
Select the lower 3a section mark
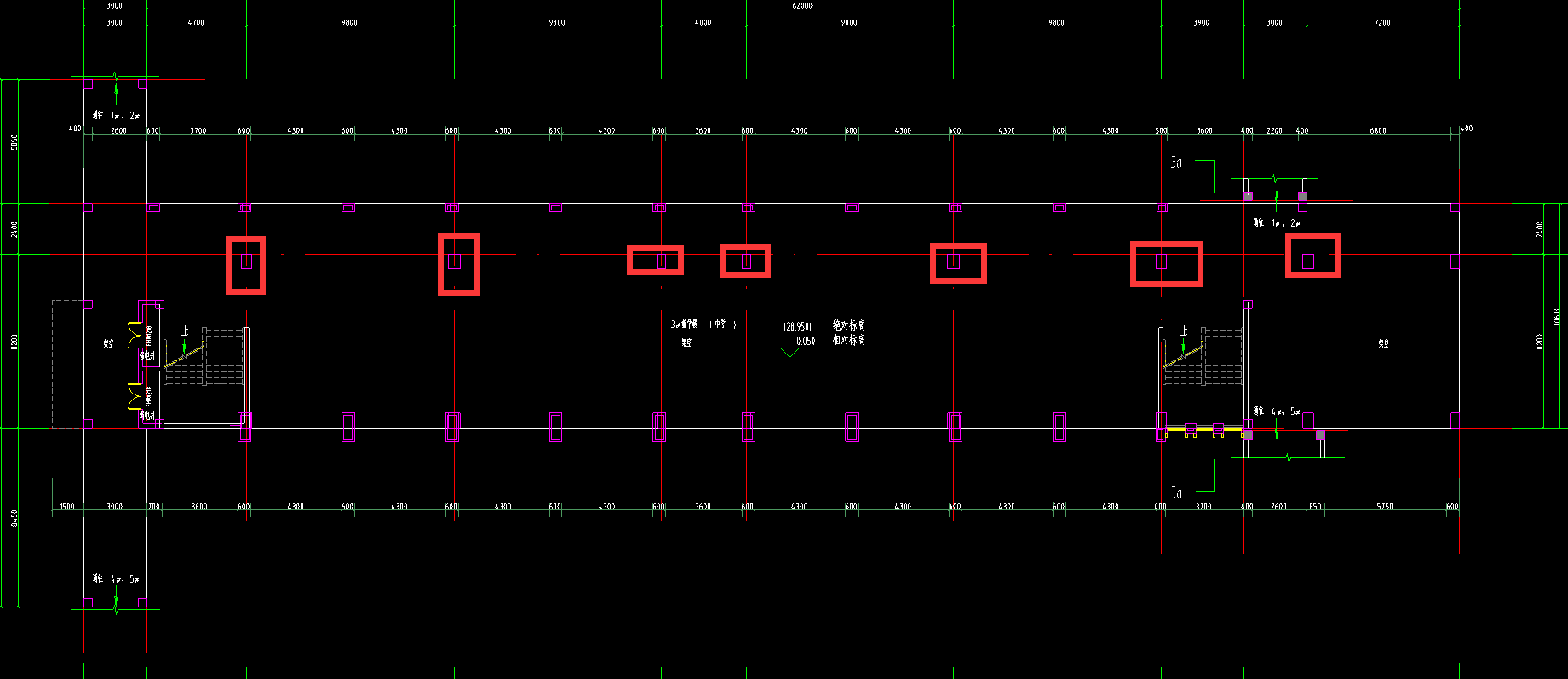(1176, 492)
